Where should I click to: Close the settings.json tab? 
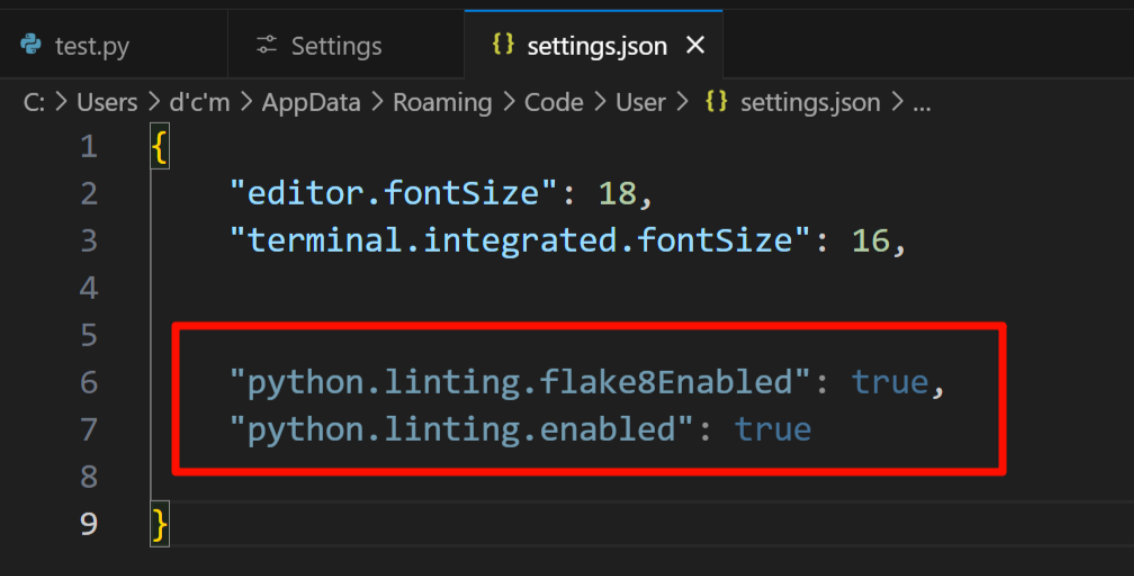695,46
